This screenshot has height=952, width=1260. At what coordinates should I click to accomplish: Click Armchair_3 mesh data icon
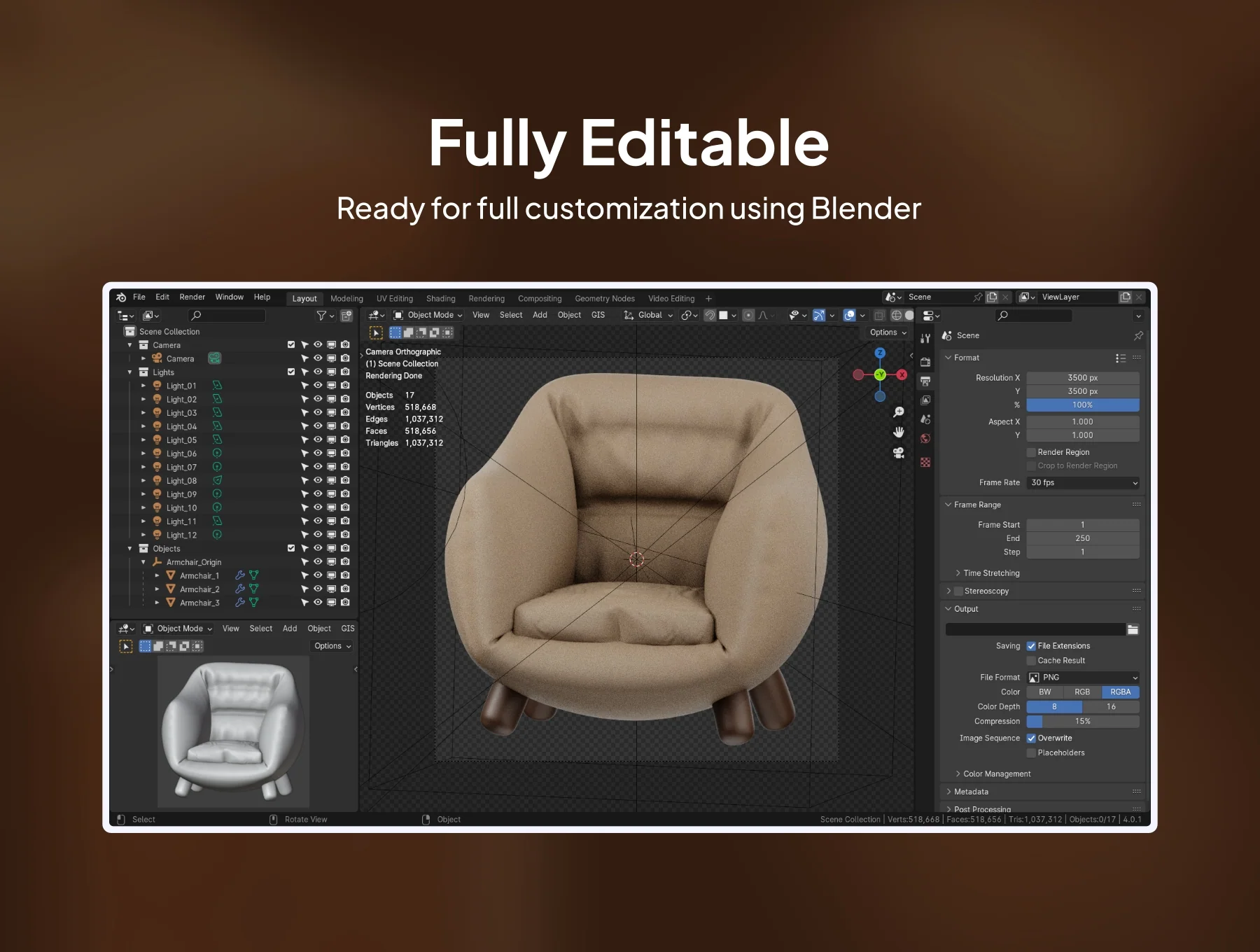coord(254,603)
